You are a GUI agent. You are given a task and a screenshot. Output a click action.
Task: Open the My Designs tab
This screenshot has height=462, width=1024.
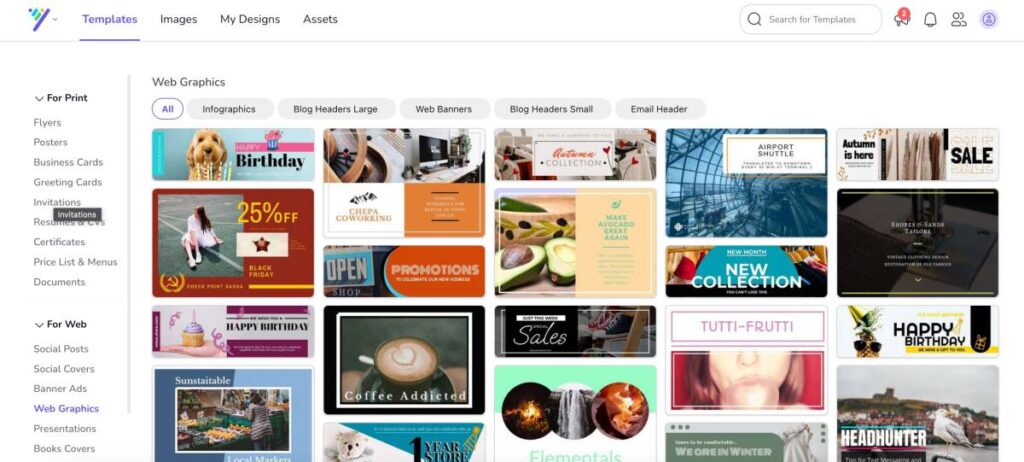(250, 20)
